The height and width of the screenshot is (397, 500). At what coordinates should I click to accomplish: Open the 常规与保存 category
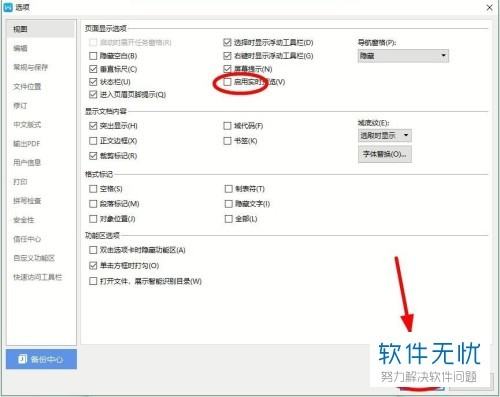point(30,67)
